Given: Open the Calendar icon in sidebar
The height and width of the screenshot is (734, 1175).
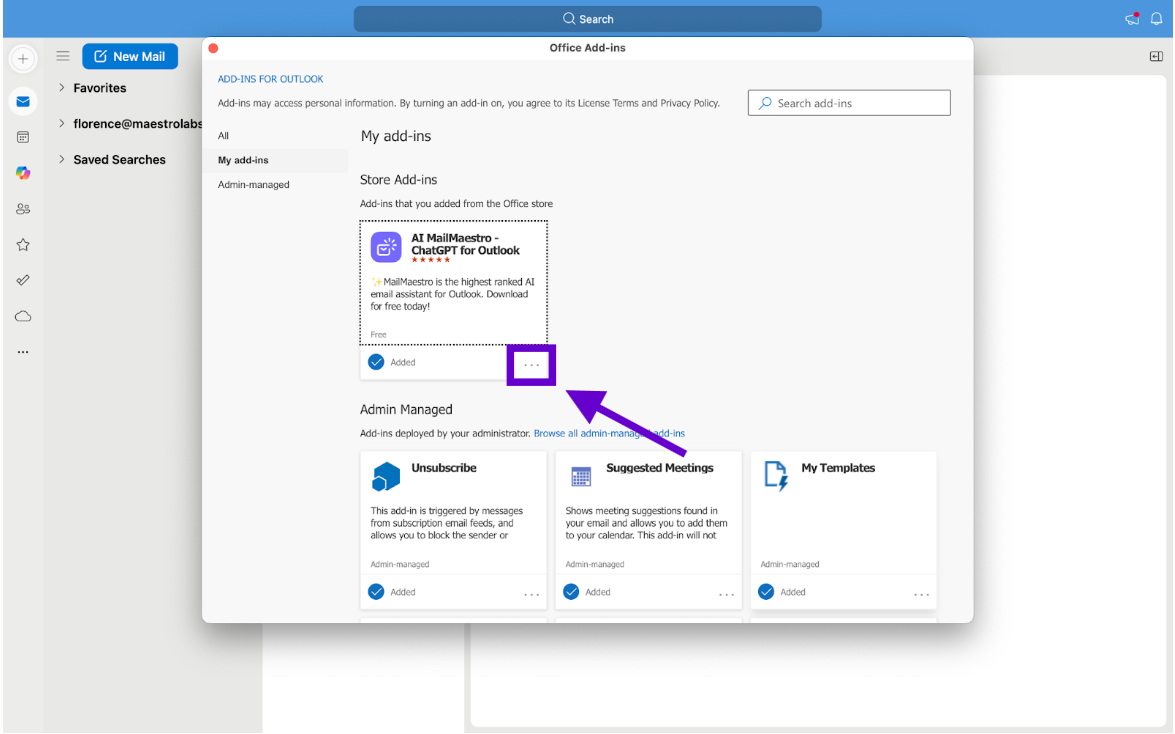Looking at the screenshot, I should pos(23,137).
